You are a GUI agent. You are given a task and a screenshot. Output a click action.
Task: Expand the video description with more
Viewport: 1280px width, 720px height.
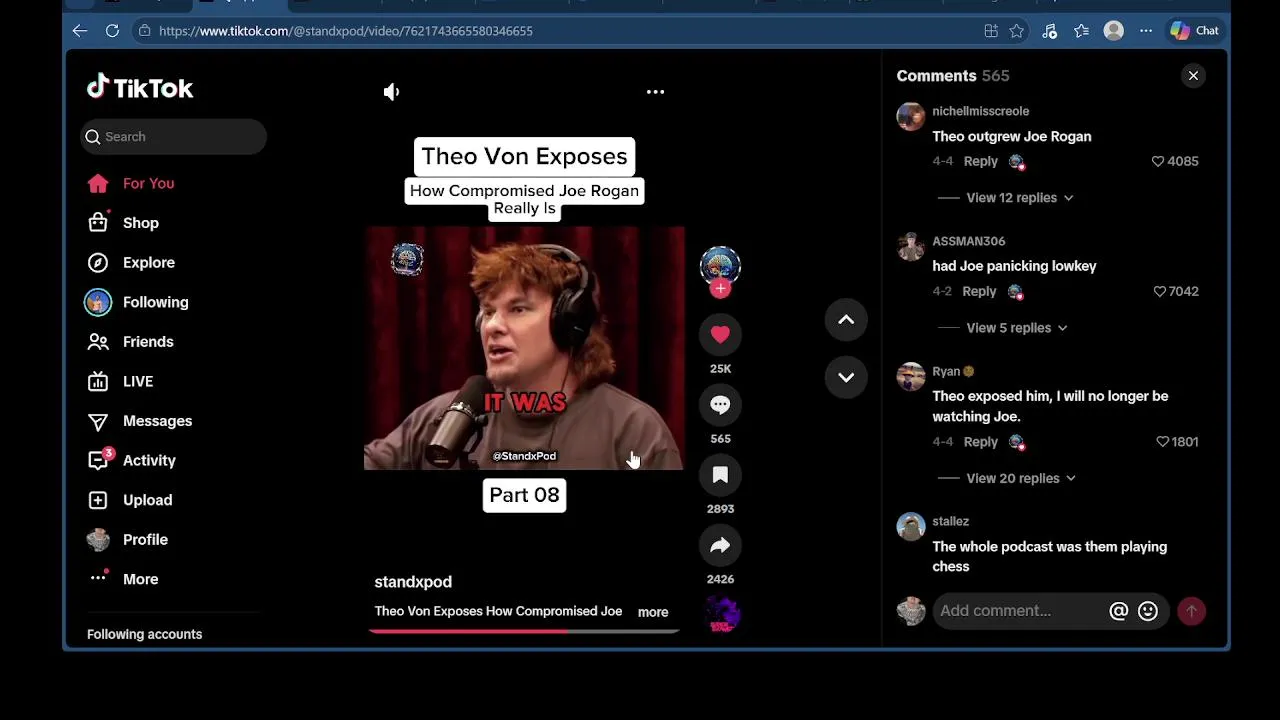click(653, 612)
